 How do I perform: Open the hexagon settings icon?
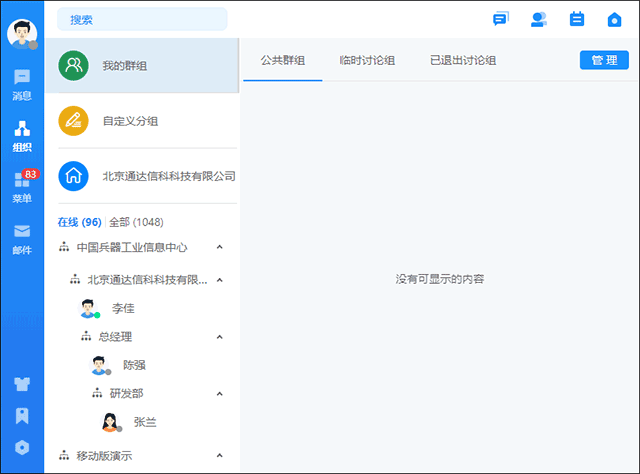click(22, 447)
